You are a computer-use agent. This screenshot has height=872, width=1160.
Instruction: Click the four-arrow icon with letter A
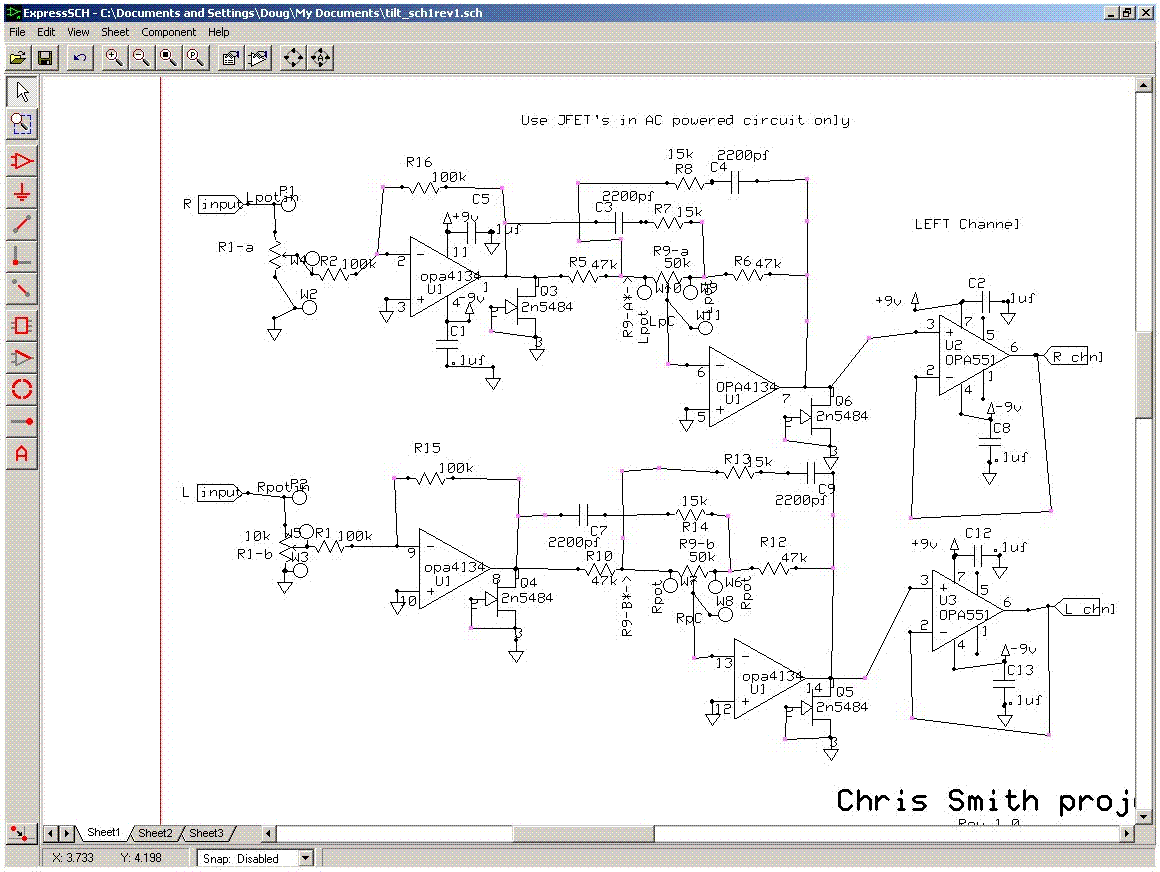click(x=320, y=58)
